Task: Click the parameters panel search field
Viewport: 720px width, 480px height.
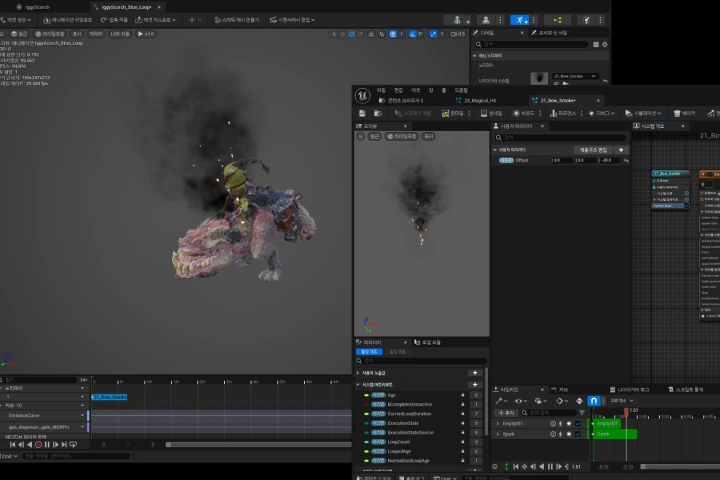Action: click(421, 361)
